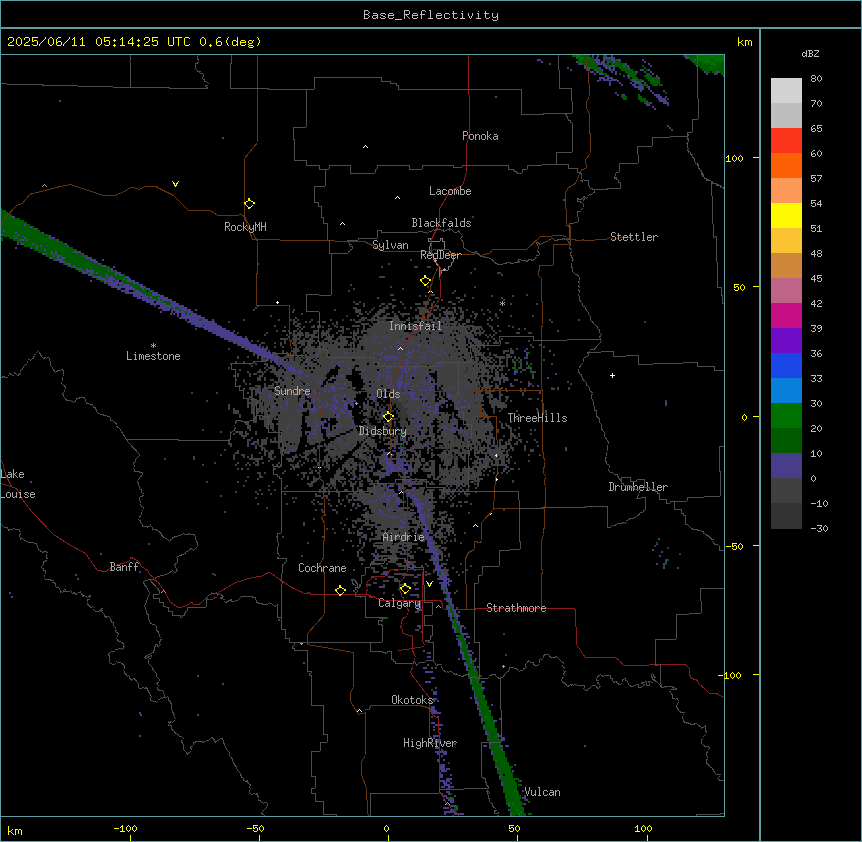Image resolution: width=862 pixels, height=842 pixels.
Task: Click the Strathmore label
Action: tap(516, 608)
